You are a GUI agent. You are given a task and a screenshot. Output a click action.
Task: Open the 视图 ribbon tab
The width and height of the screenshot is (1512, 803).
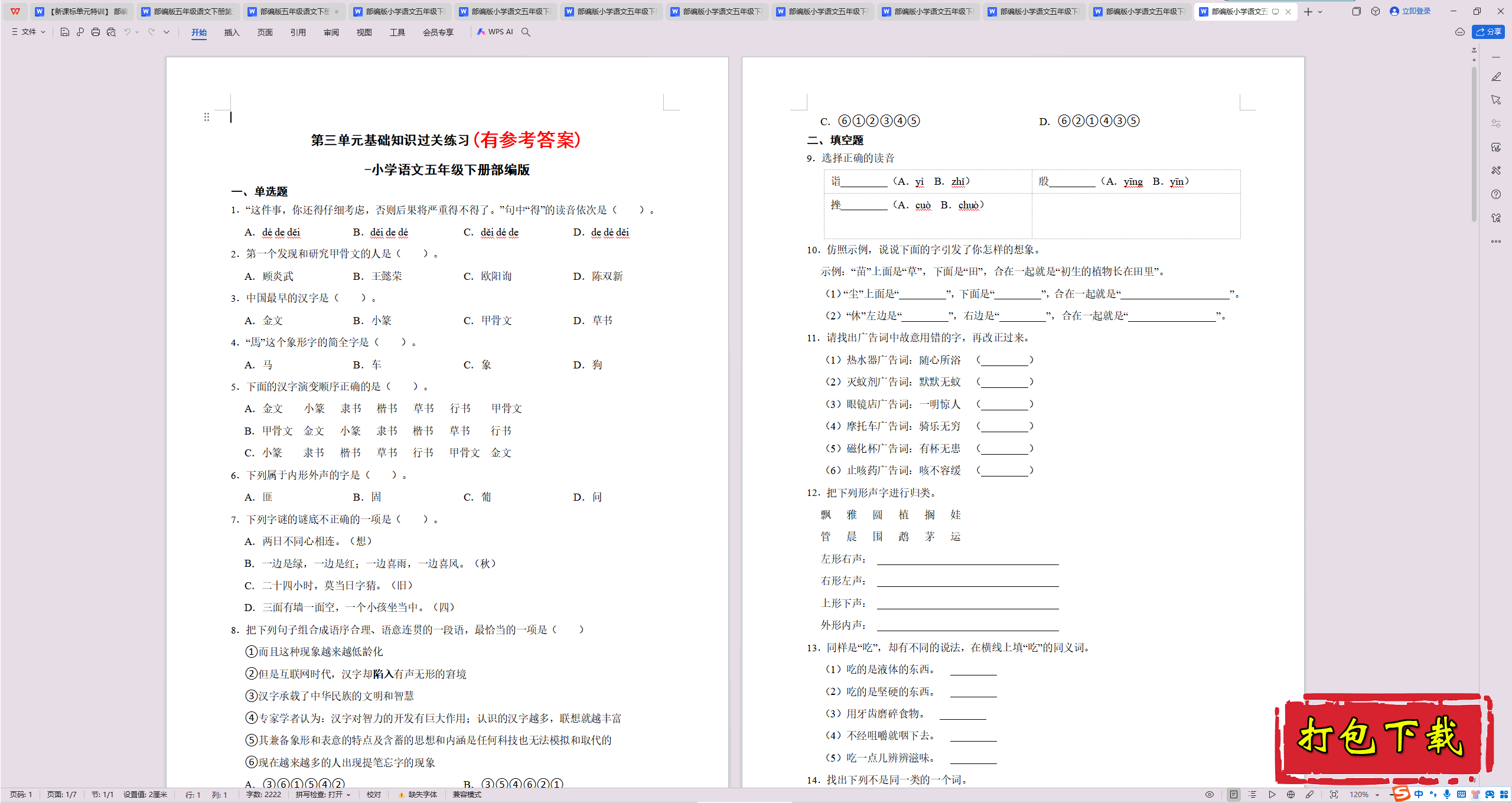point(364,32)
